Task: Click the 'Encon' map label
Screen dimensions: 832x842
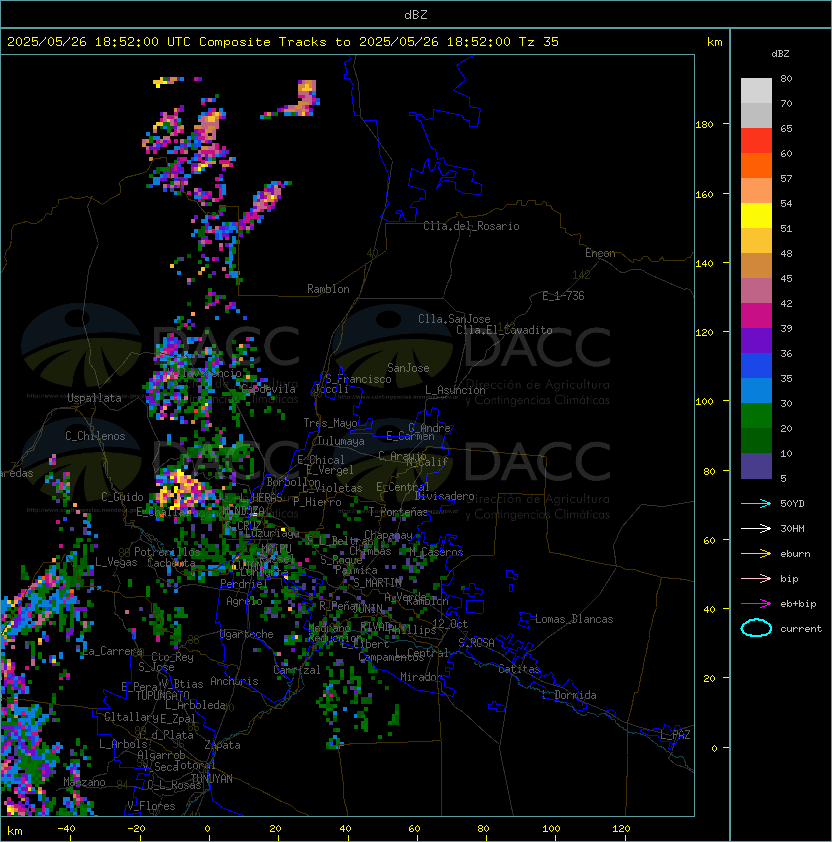Action: click(x=600, y=253)
